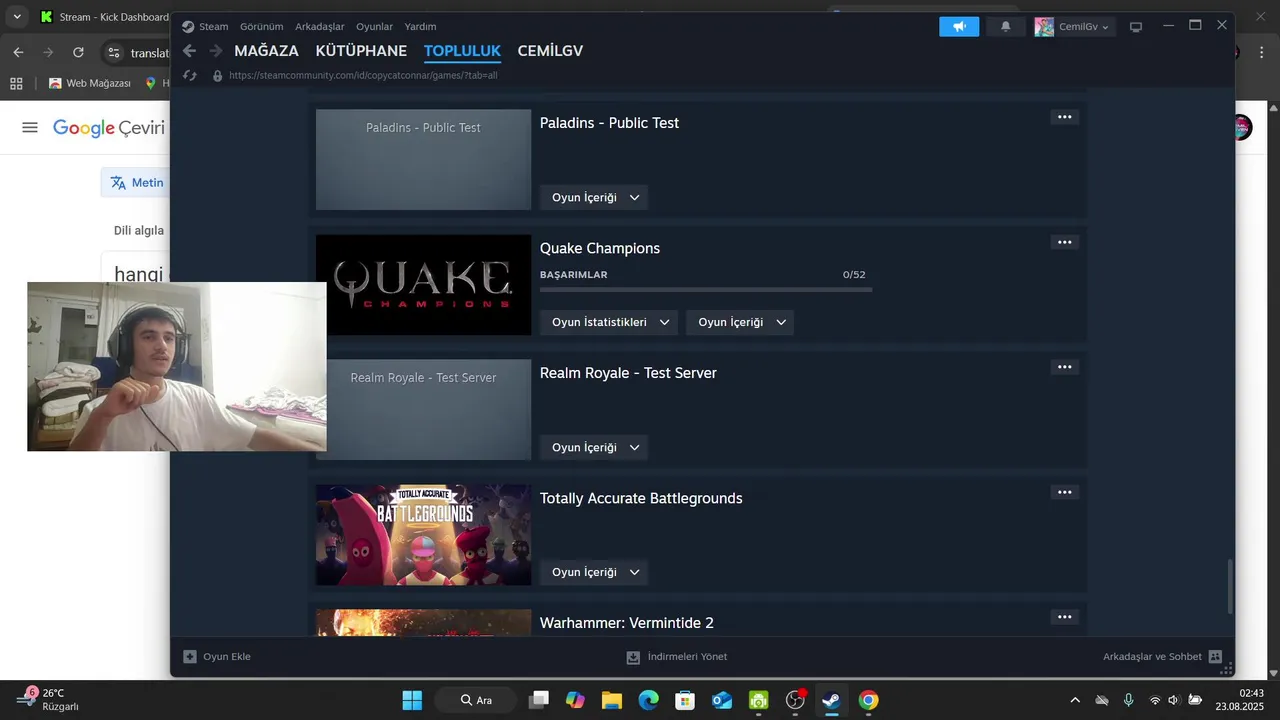Open more options for Paladins - Public Test
Image resolution: width=1280 pixels, height=720 pixels.
(1064, 117)
